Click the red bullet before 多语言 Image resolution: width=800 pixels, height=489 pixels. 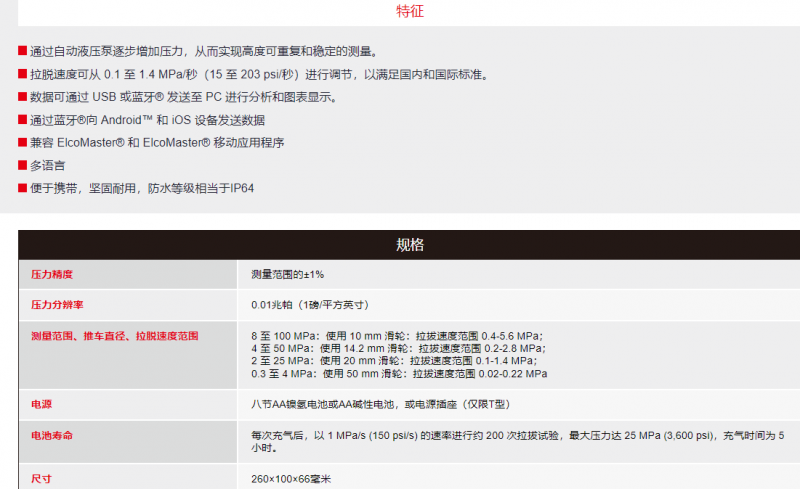coord(22,165)
